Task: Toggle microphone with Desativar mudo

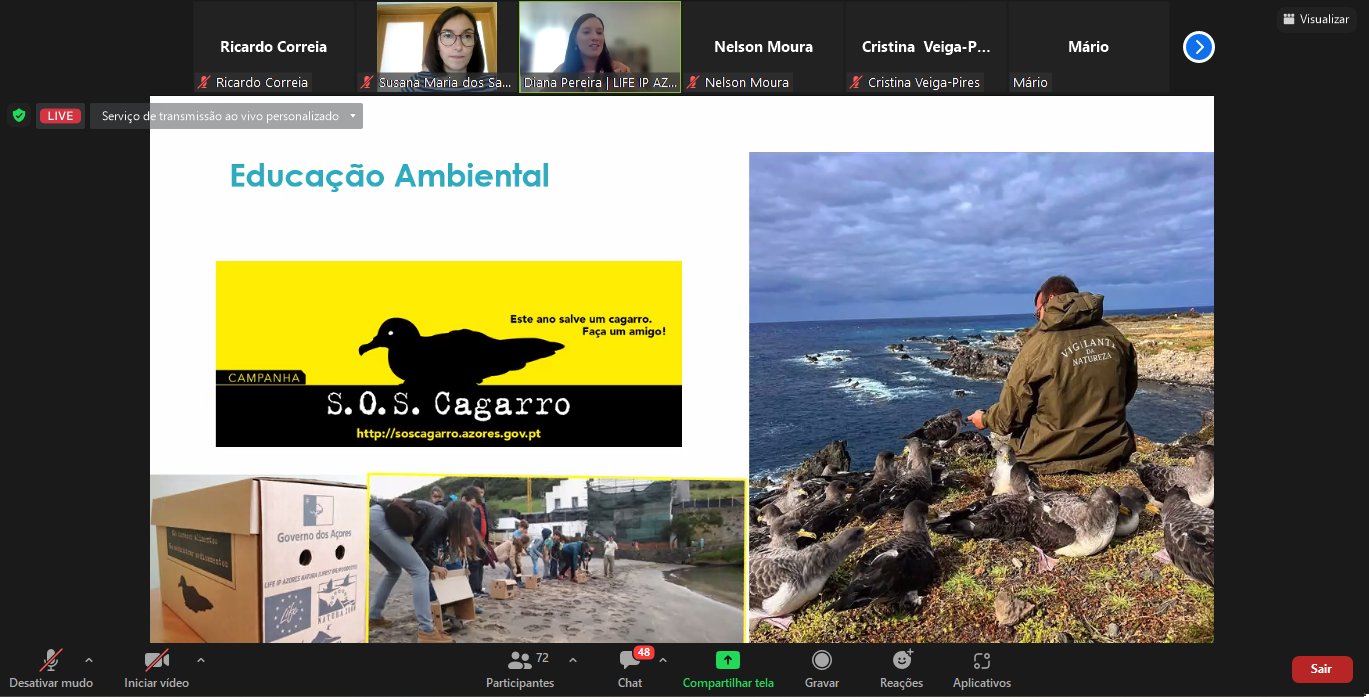Action: (51, 661)
